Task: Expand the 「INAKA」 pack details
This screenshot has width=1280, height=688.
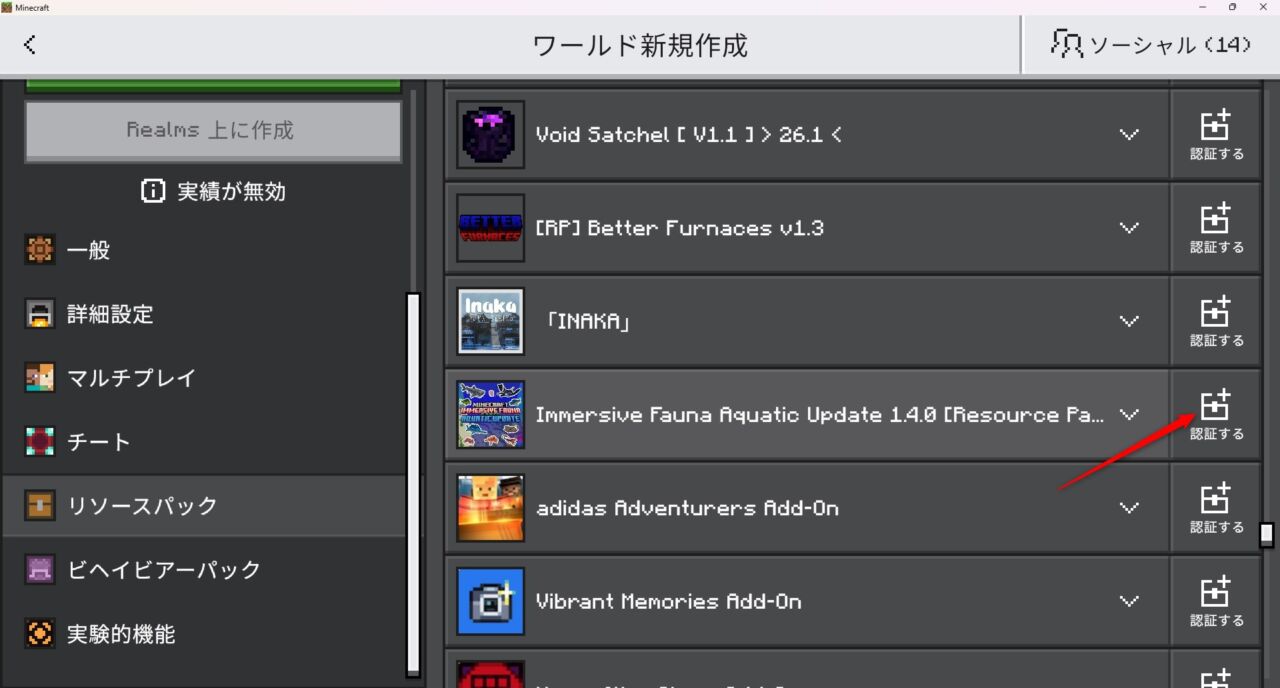Action: point(1129,321)
